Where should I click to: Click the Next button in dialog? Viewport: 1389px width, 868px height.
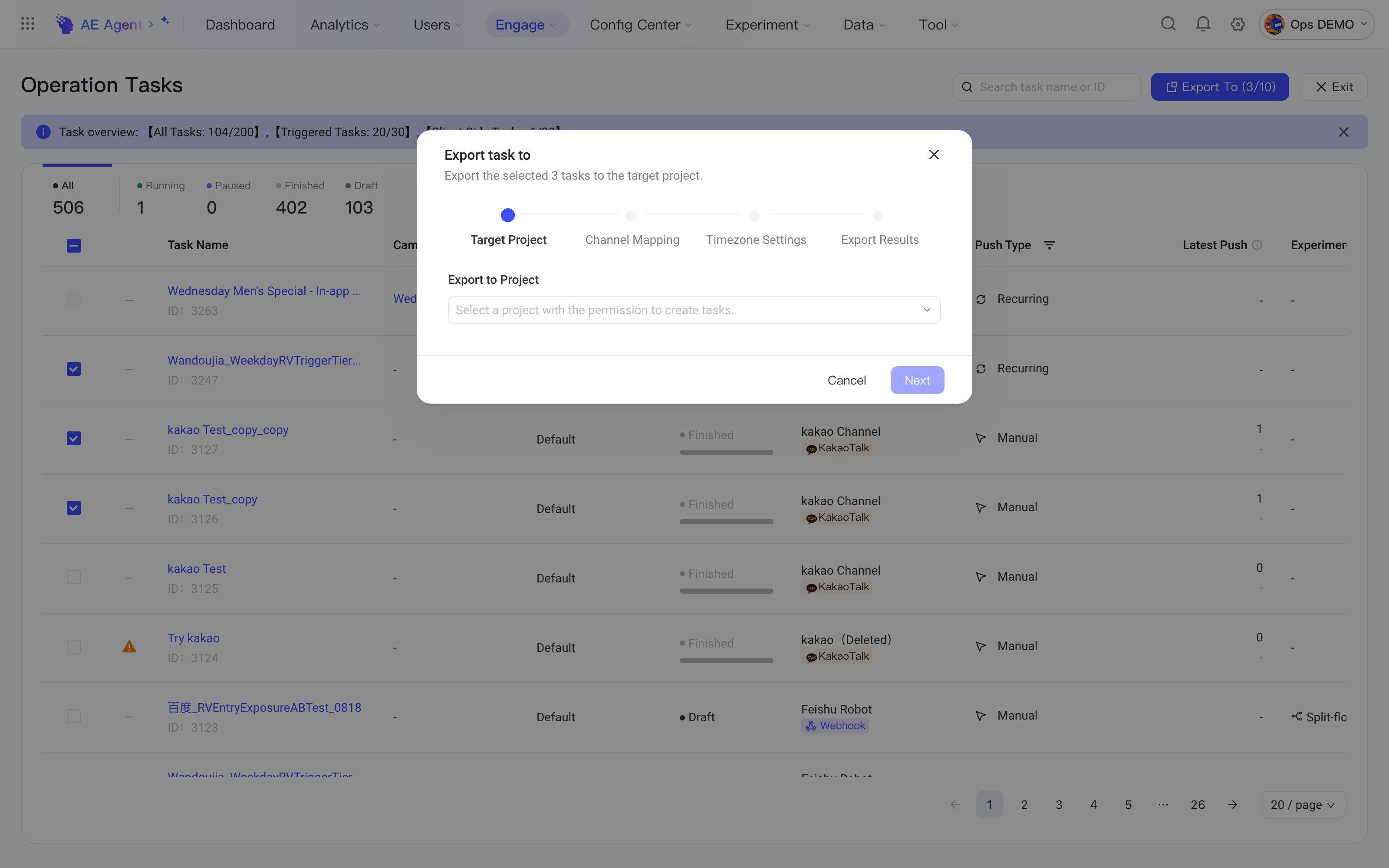click(x=917, y=380)
